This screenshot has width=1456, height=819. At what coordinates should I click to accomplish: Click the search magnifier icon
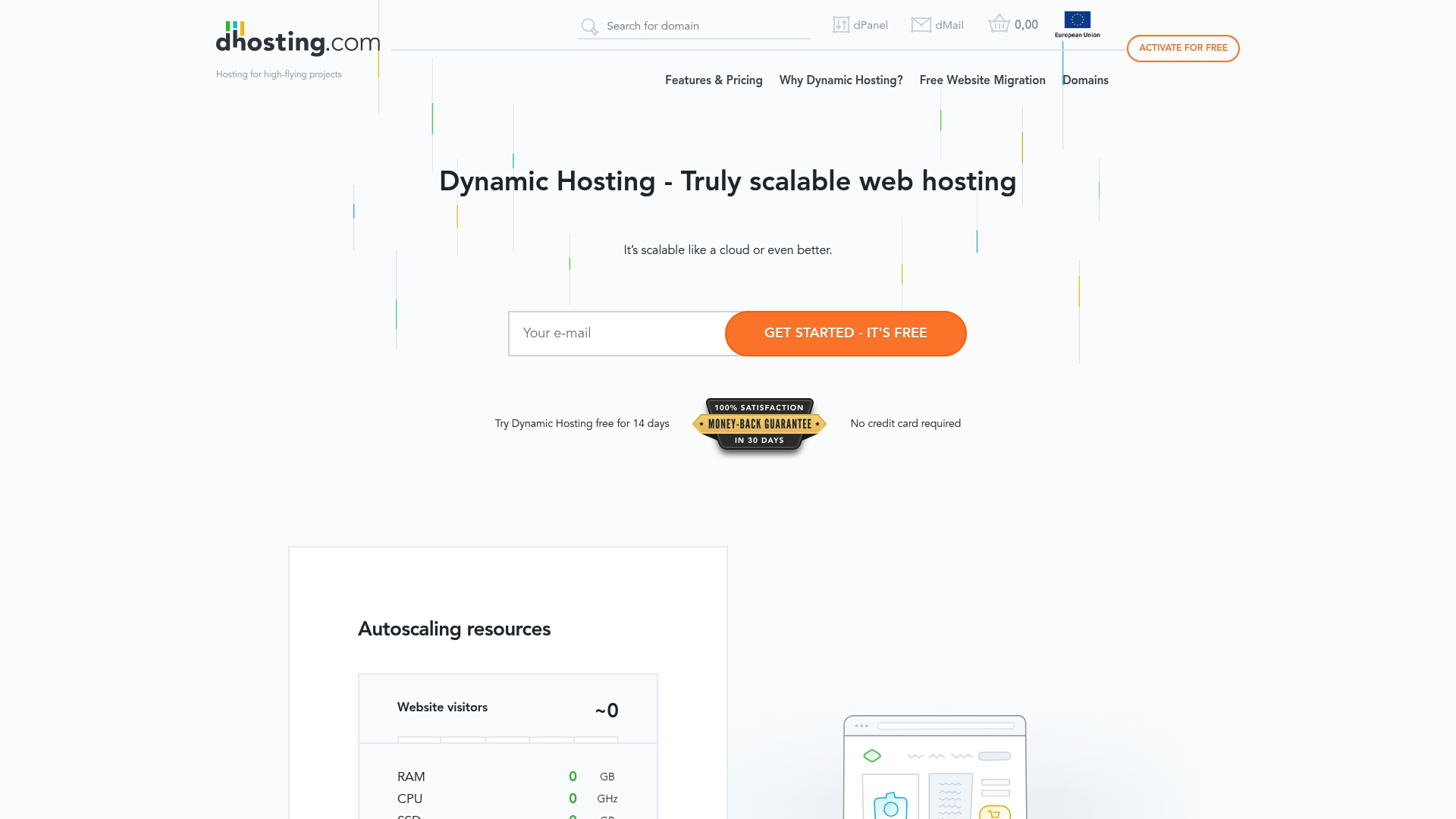pyautogui.click(x=589, y=26)
